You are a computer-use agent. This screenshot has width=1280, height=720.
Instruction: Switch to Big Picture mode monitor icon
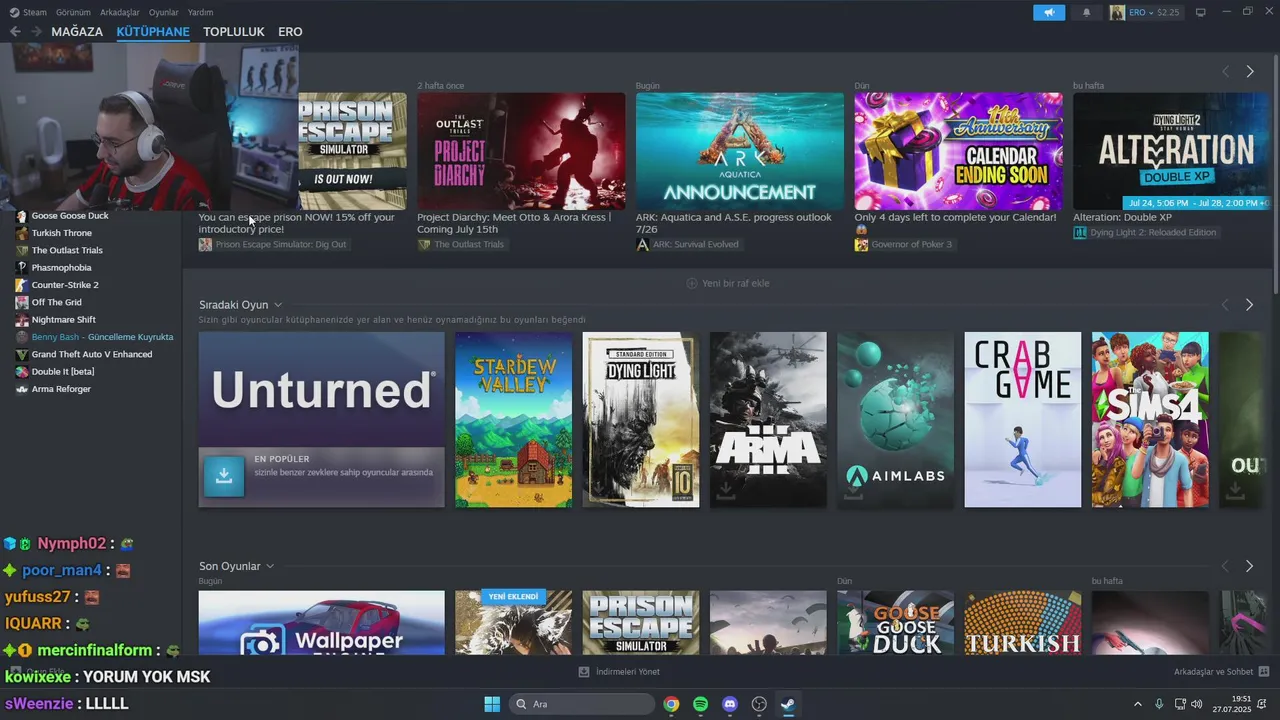(x=1201, y=12)
